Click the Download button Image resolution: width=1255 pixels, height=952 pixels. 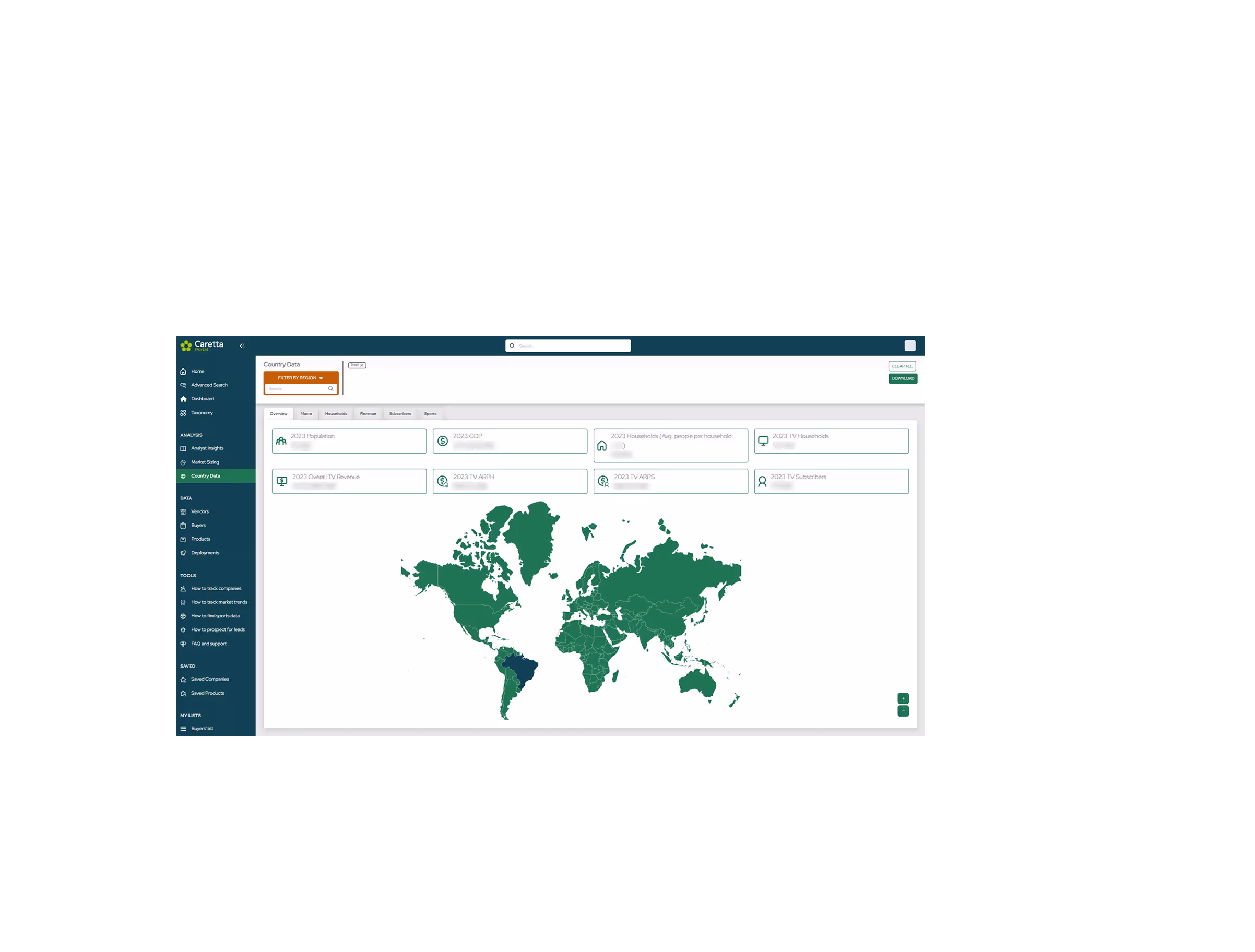pos(902,378)
